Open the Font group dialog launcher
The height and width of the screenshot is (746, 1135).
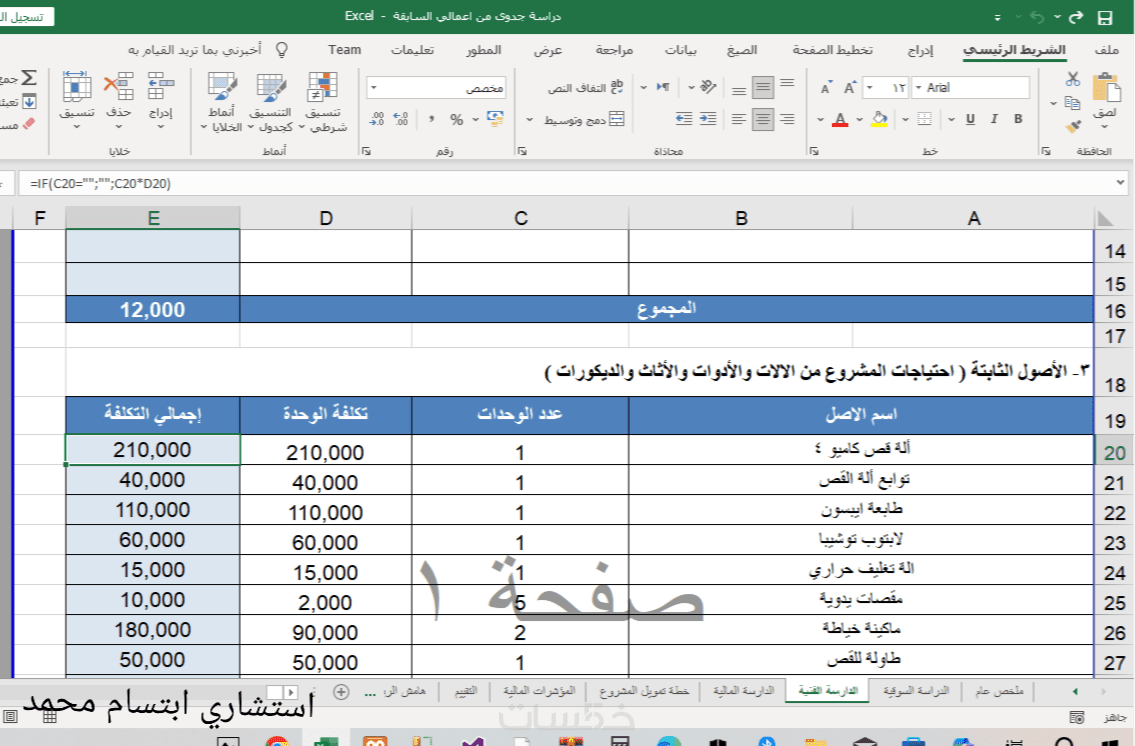[x=814, y=151]
